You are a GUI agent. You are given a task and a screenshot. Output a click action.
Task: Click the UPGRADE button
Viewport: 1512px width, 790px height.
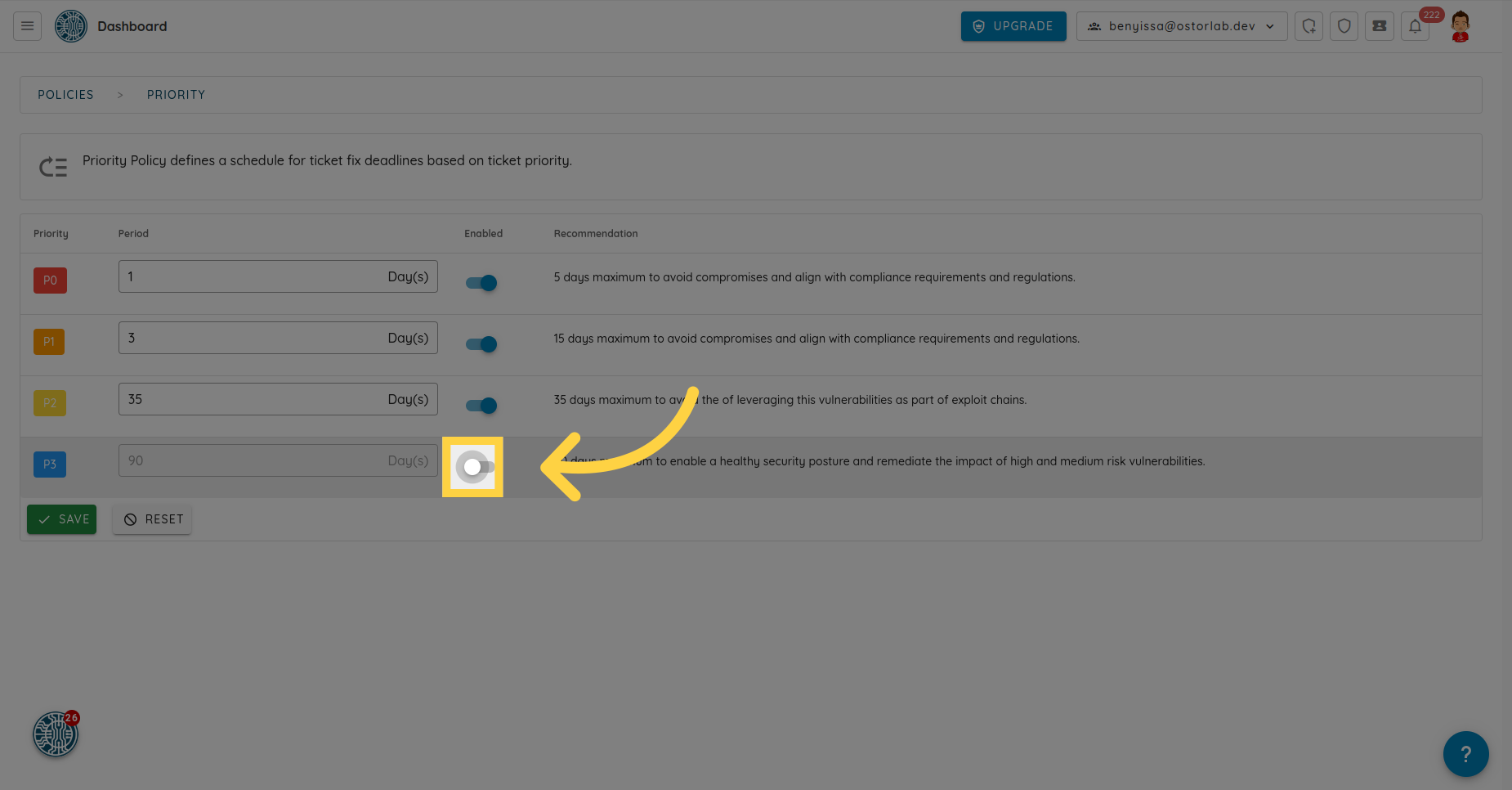tap(1013, 26)
